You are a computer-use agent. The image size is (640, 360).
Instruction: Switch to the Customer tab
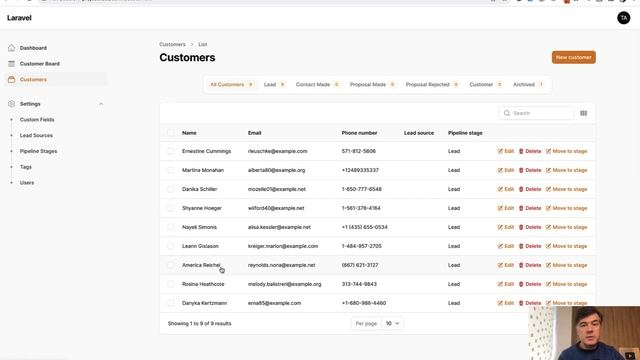(486, 84)
